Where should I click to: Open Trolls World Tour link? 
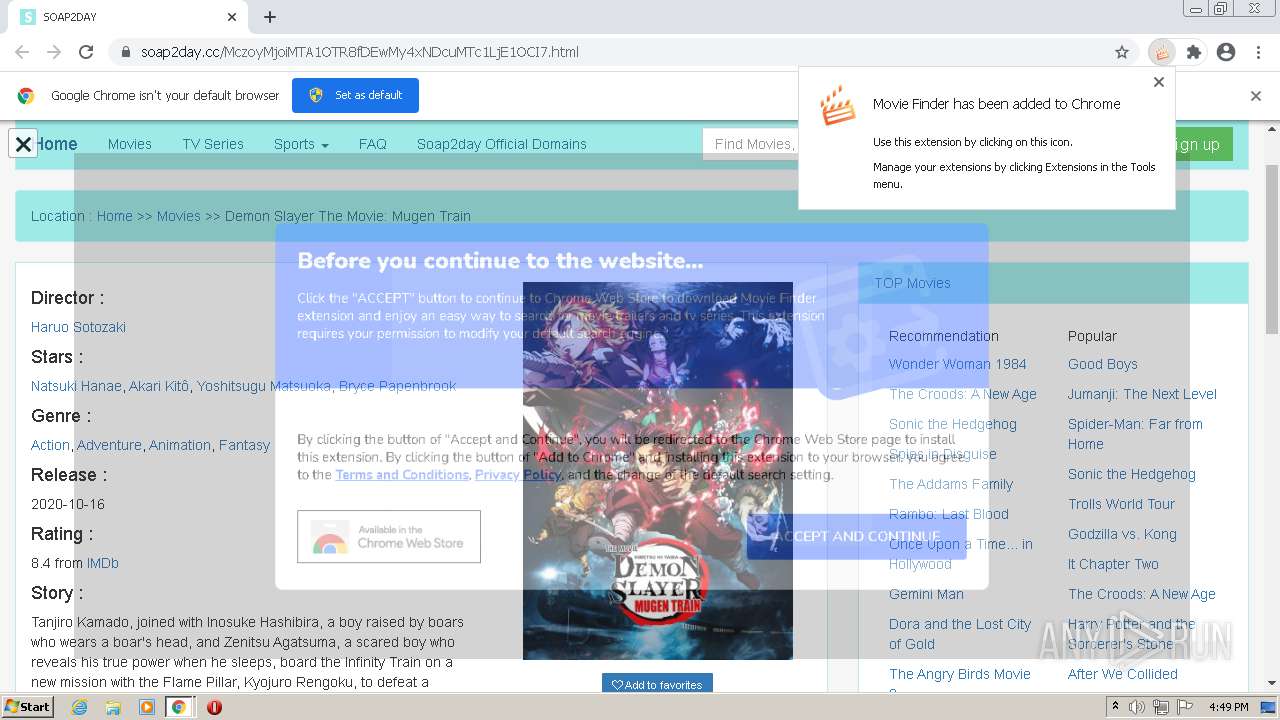(x=1121, y=504)
